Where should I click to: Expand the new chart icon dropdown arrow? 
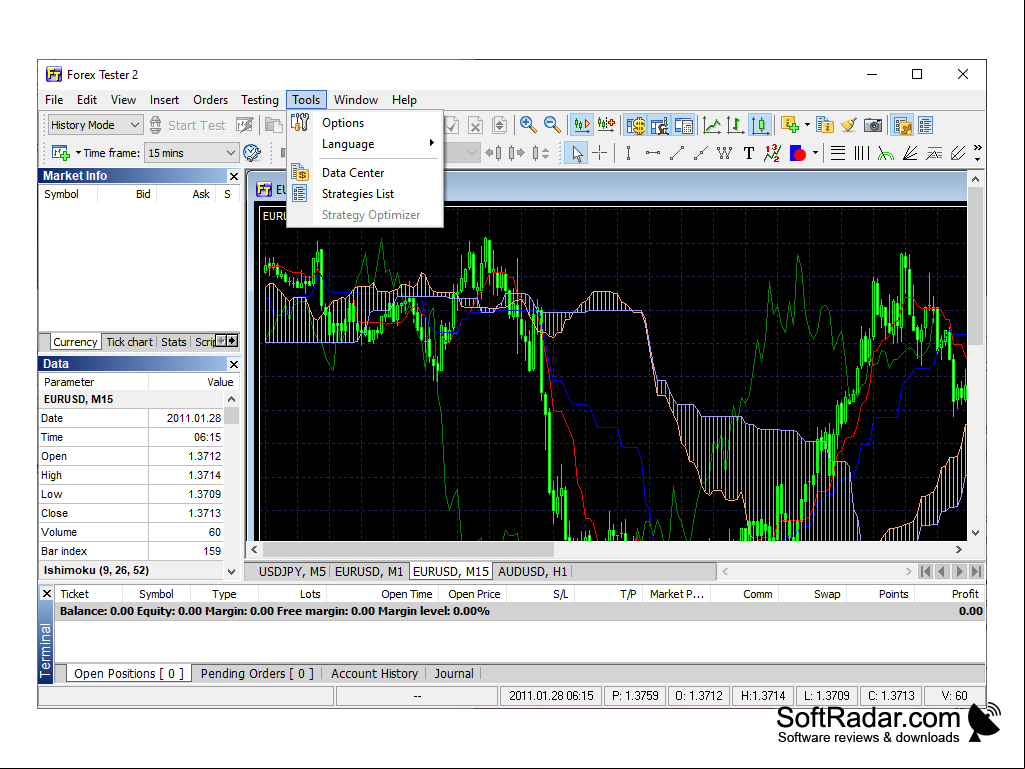coord(78,153)
